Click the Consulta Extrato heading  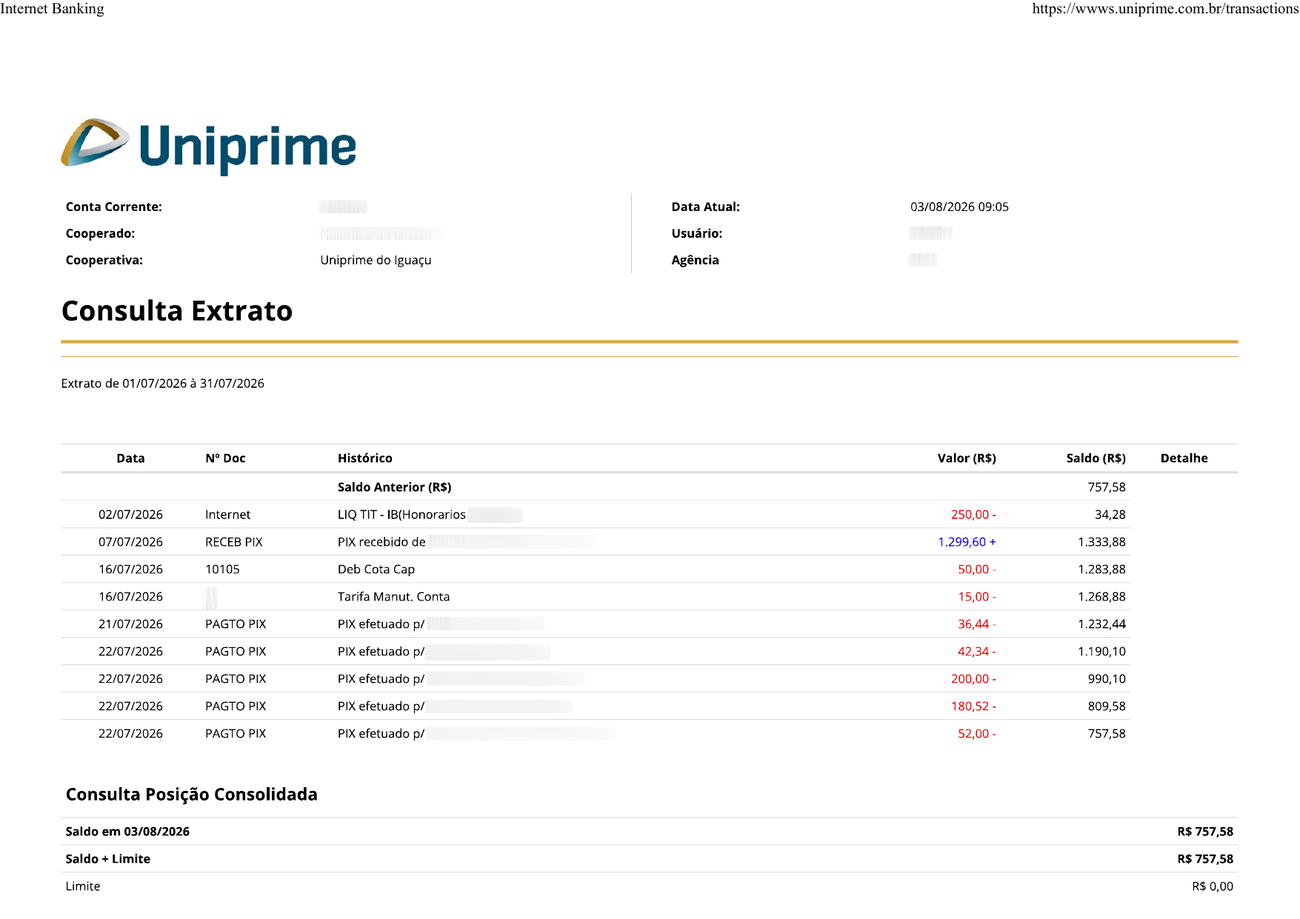(x=177, y=311)
